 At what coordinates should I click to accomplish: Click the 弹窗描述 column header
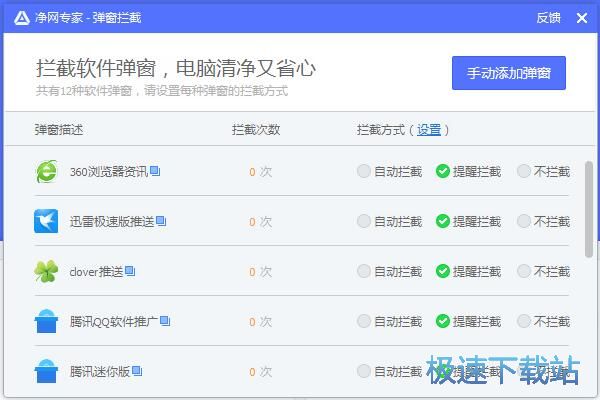pyautogui.click(x=59, y=130)
